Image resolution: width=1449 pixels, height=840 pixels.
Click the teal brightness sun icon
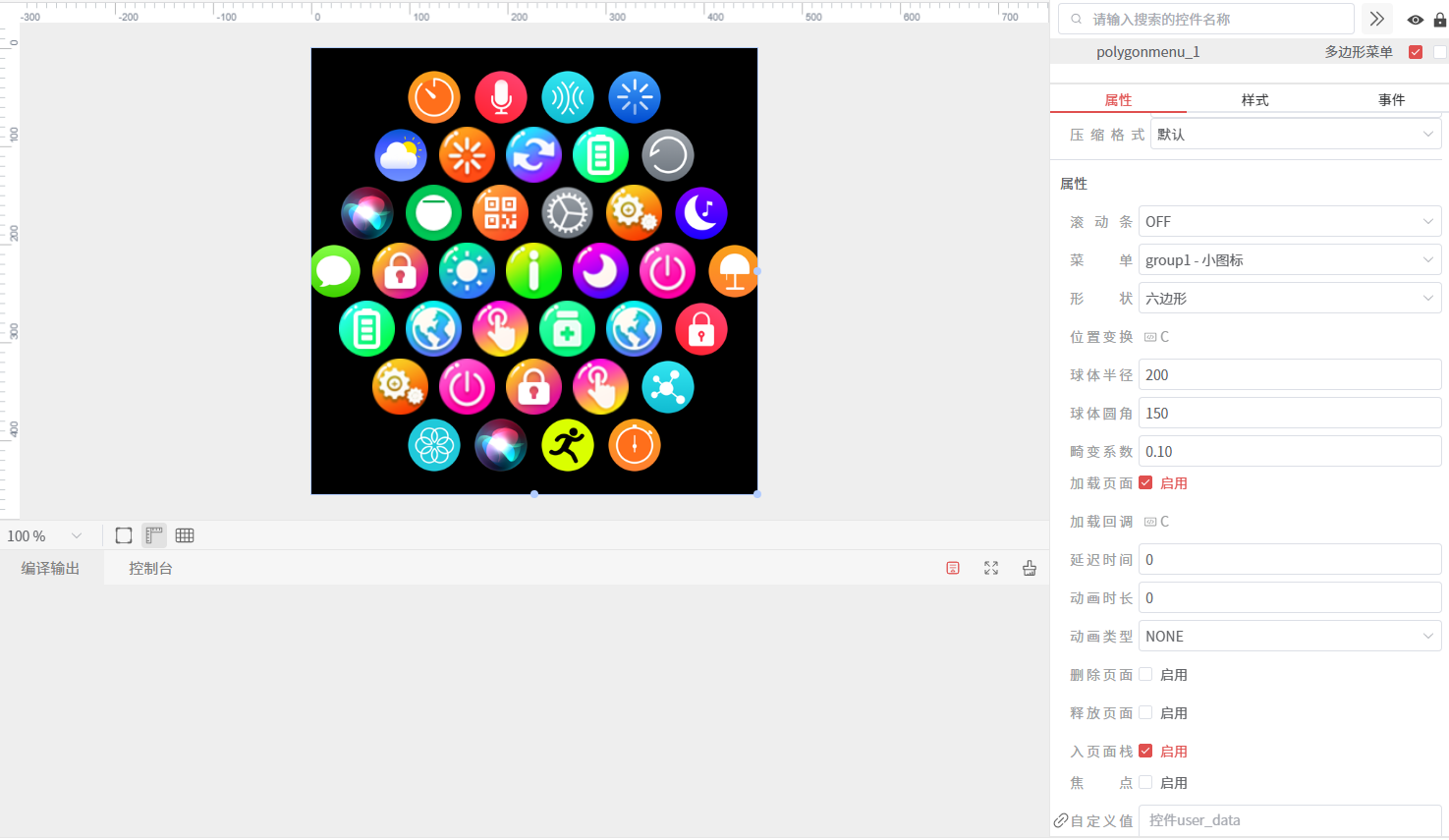coord(468,271)
